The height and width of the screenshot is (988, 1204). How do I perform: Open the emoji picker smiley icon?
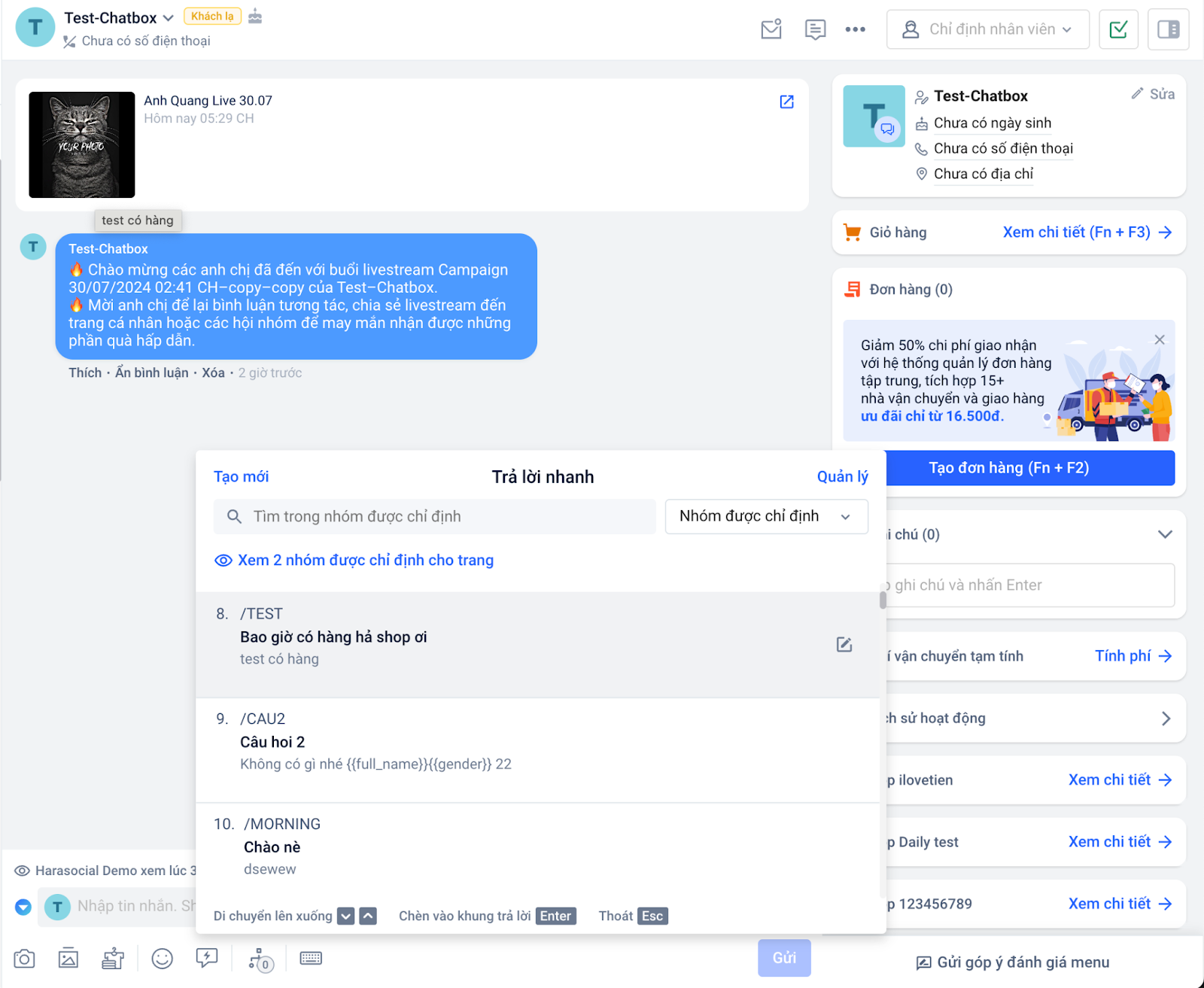(x=162, y=959)
